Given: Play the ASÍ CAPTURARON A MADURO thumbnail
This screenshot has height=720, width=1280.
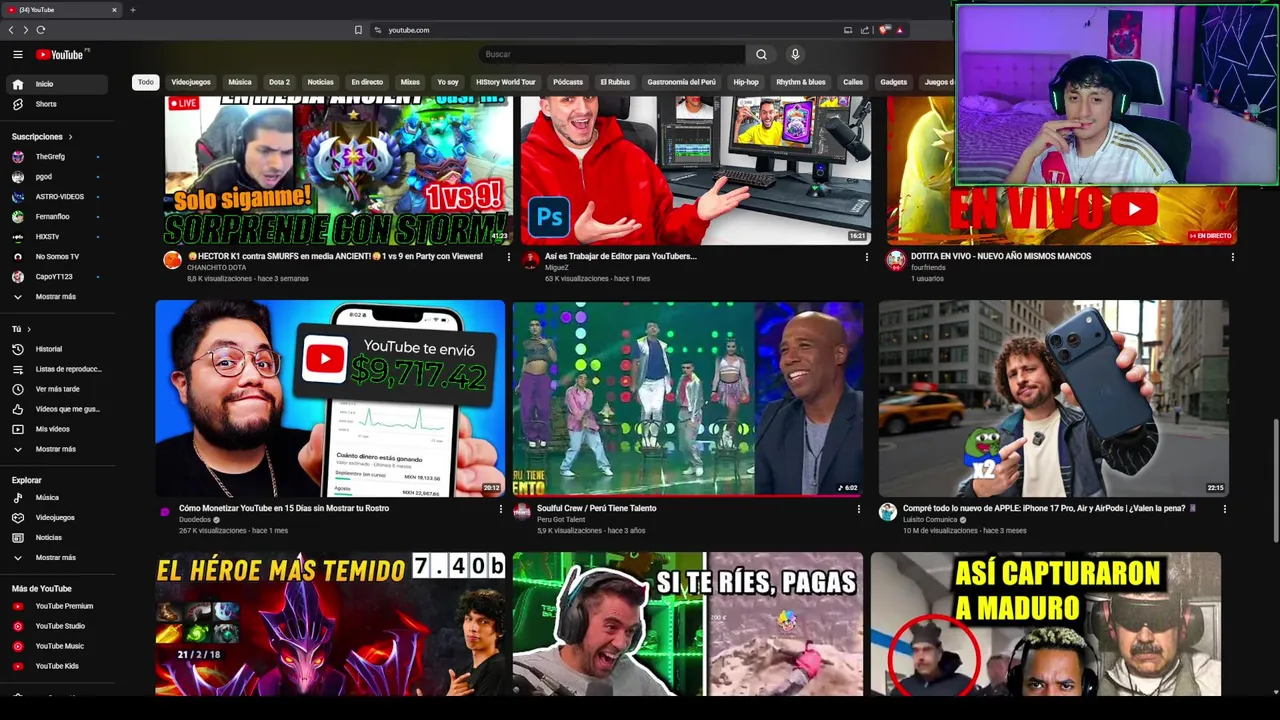Looking at the screenshot, I should pos(1045,624).
